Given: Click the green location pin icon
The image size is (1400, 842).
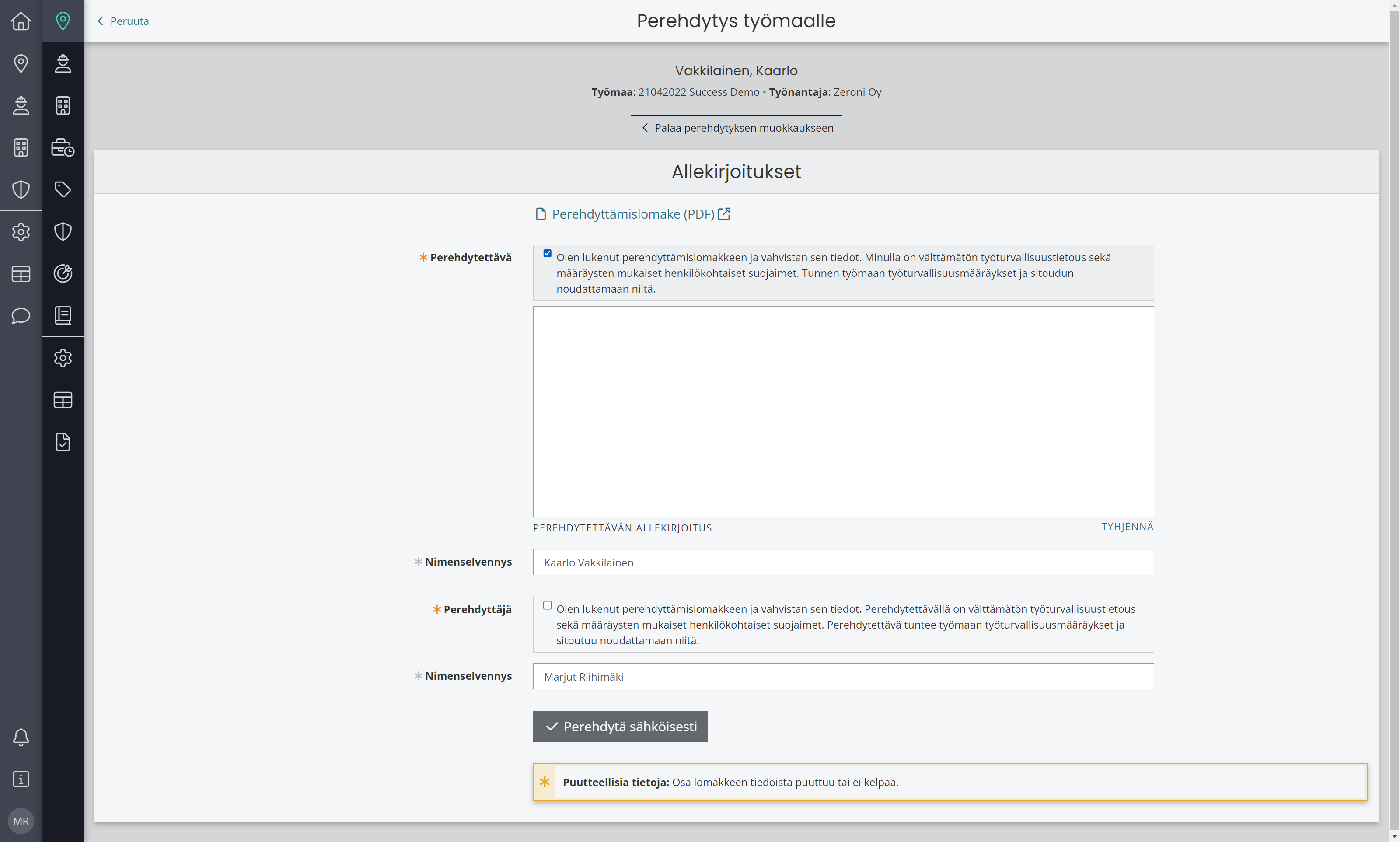Looking at the screenshot, I should click(x=63, y=21).
